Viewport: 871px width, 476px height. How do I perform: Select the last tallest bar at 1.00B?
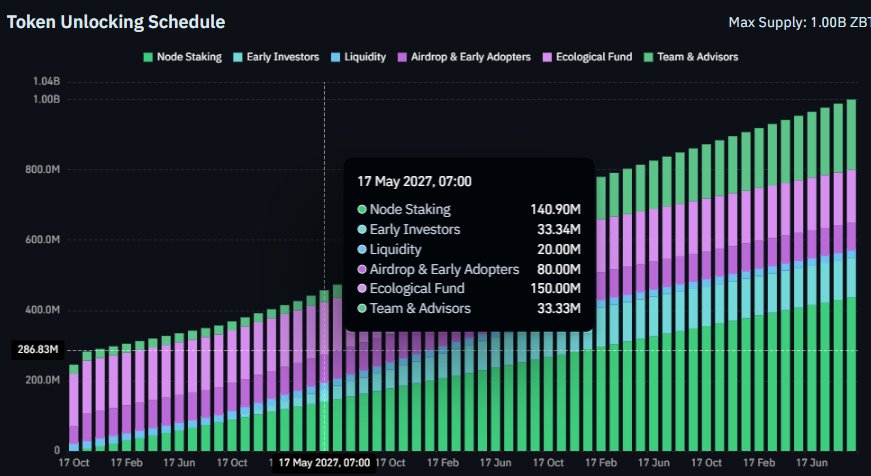[x=851, y=275]
